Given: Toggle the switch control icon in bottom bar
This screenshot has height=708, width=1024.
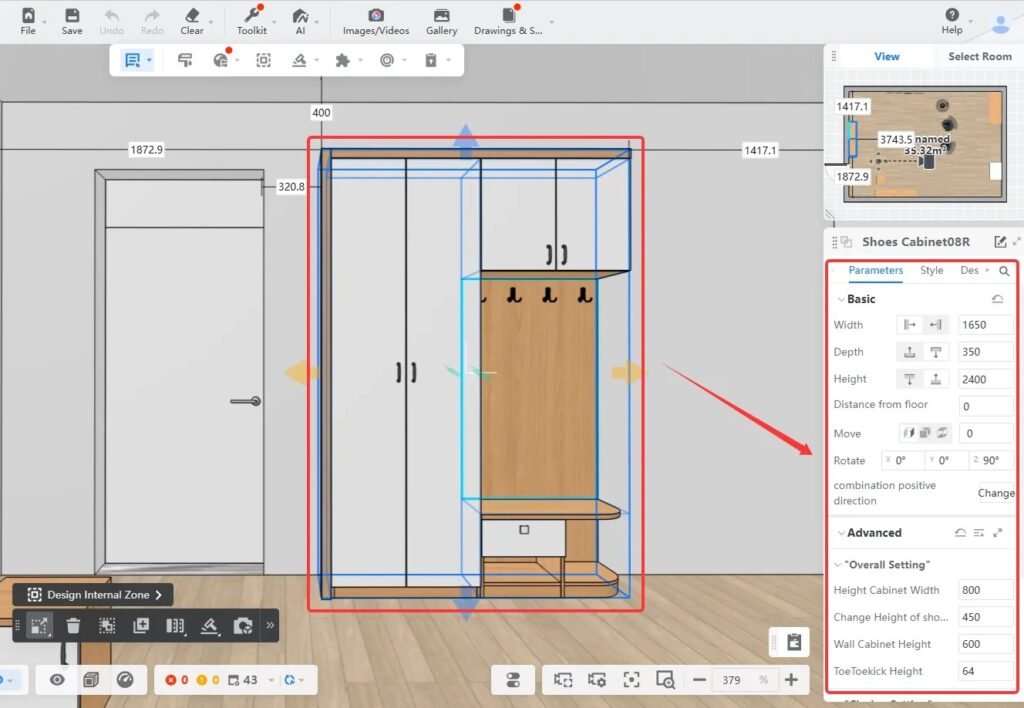Looking at the screenshot, I should pyautogui.click(x=514, y=680).
